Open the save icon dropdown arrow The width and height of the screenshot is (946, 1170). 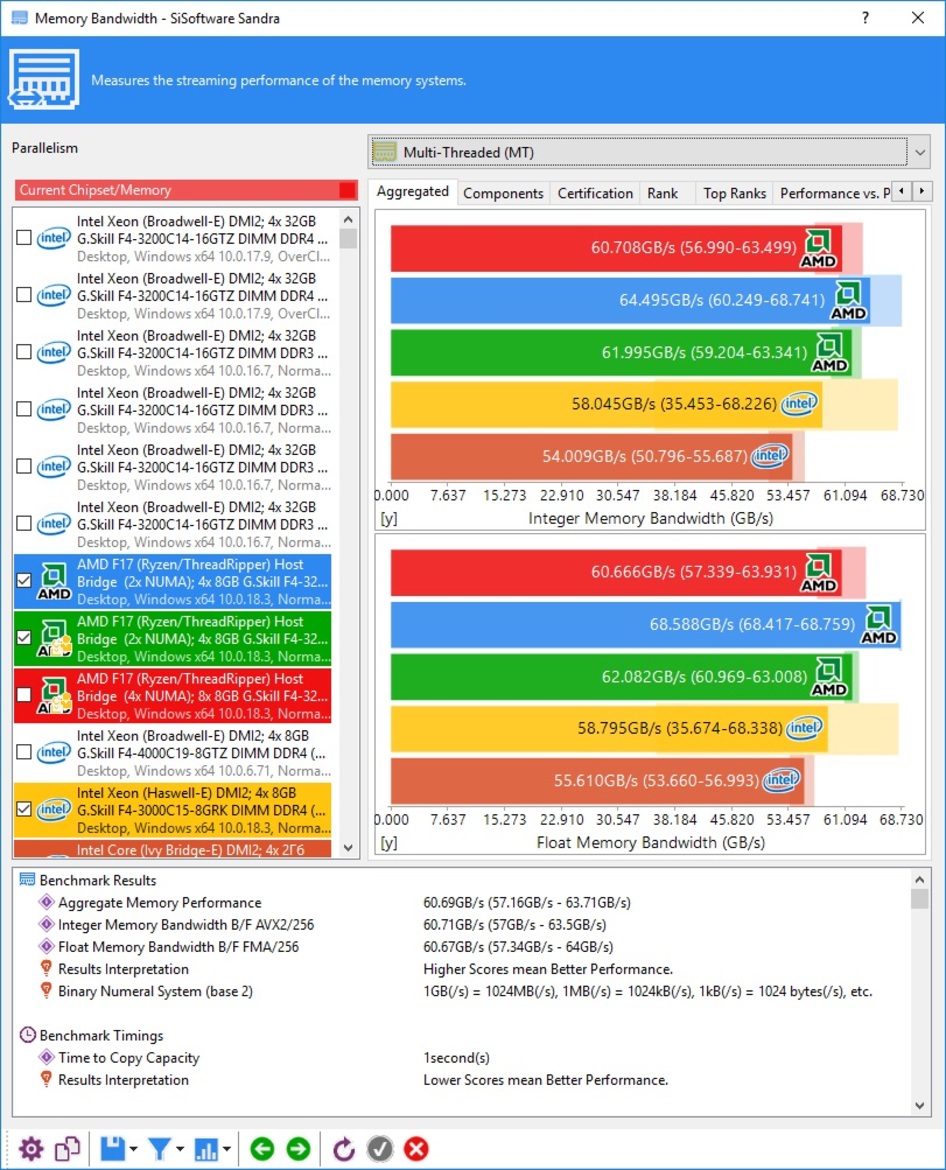(134, 1149)
